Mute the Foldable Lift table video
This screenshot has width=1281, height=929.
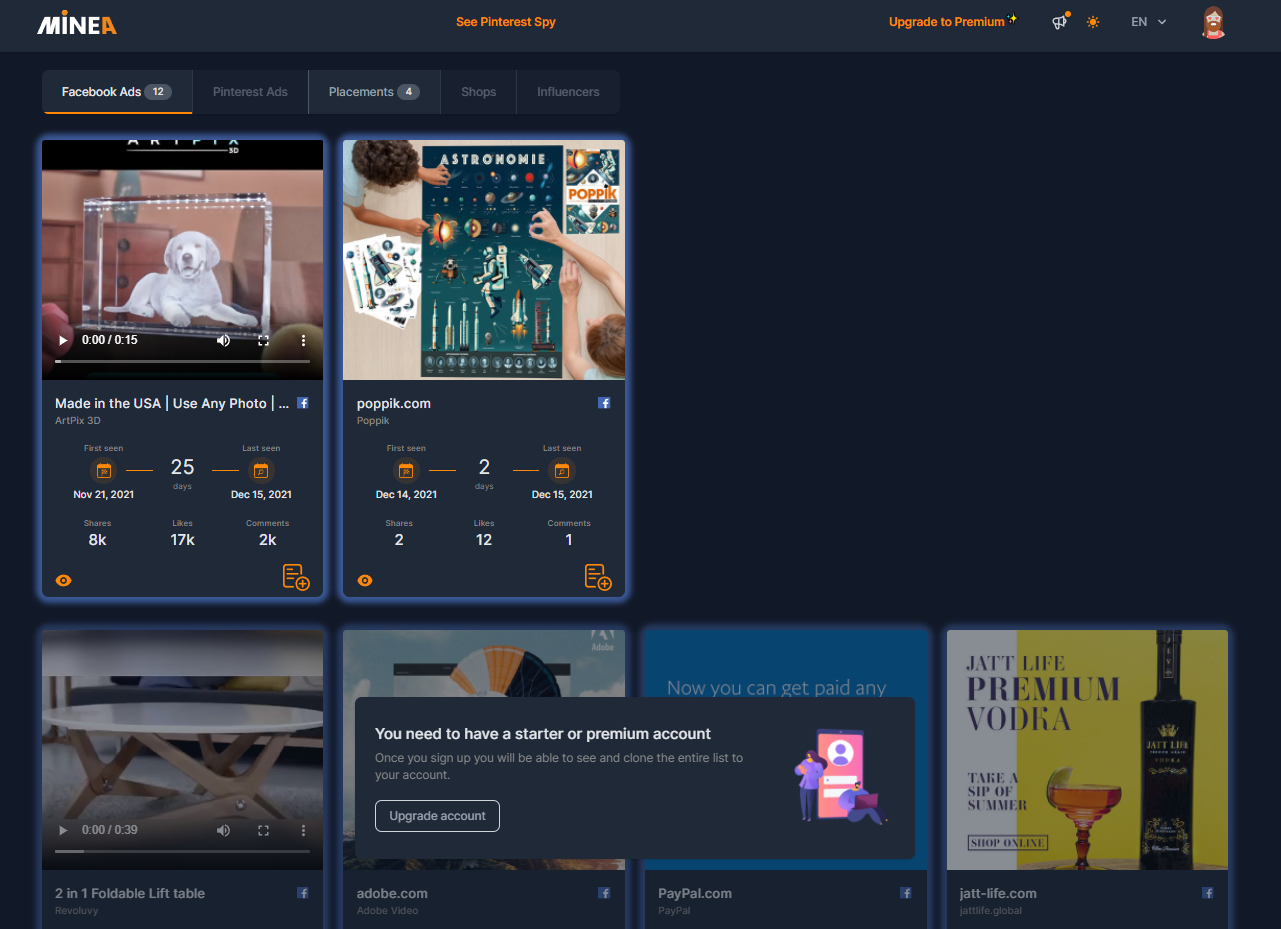point(223,830)
